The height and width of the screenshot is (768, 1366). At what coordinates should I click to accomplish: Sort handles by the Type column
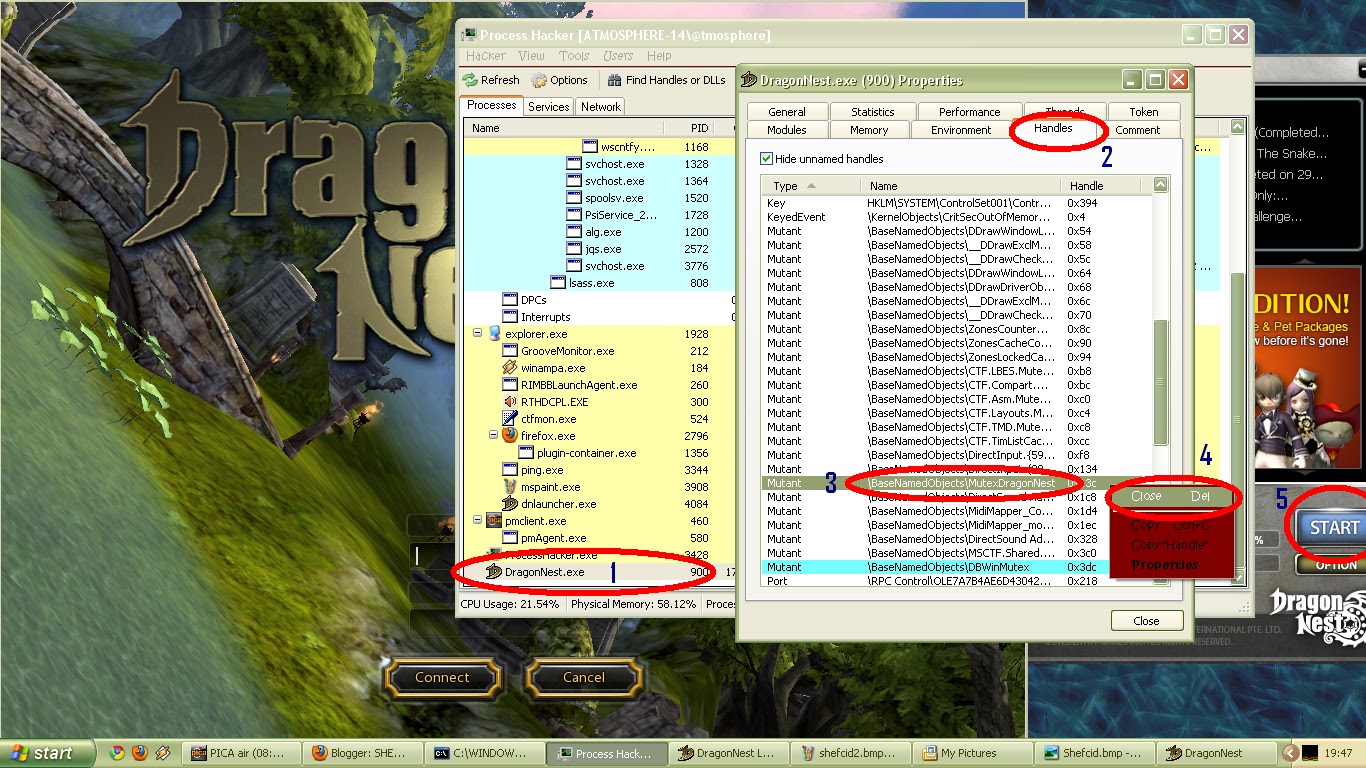(810, 186)
